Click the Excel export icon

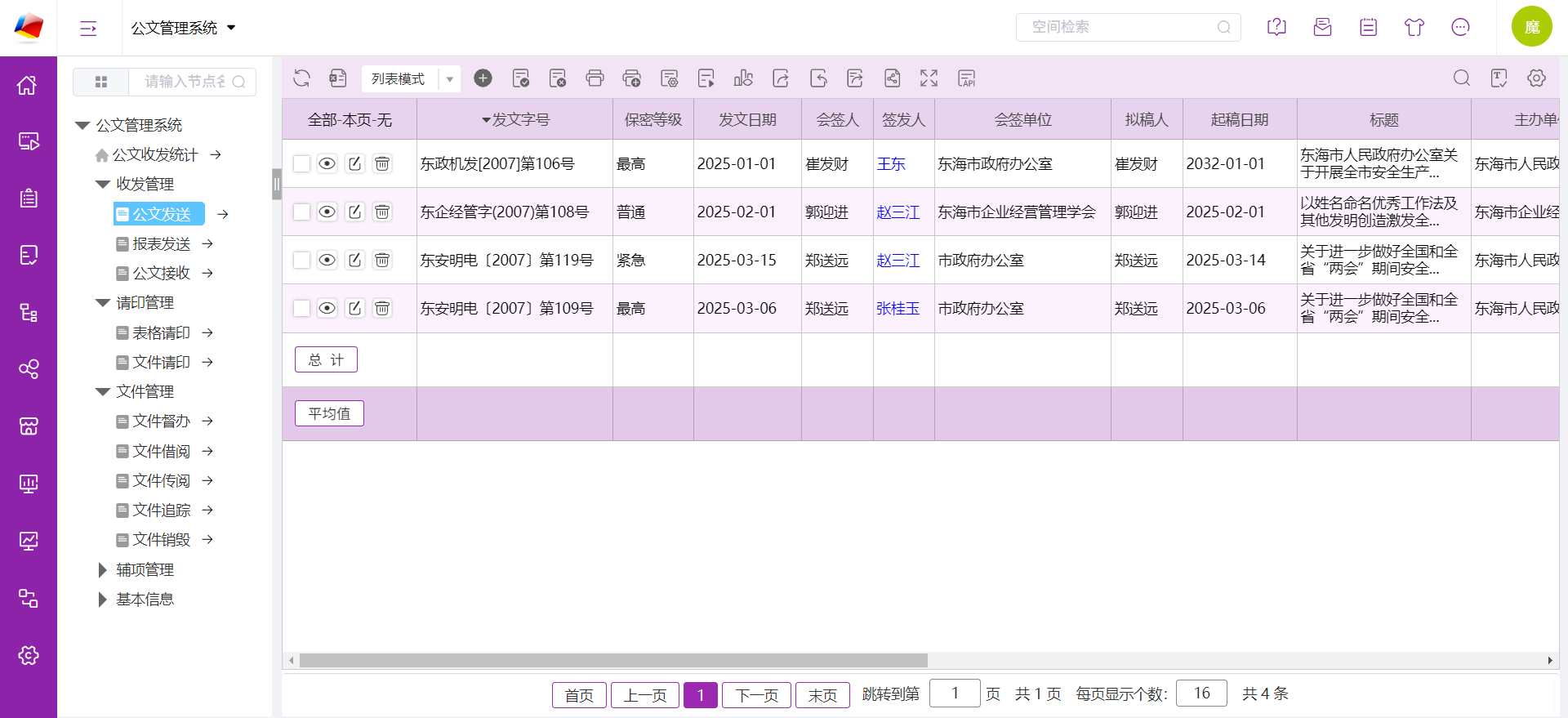(338, 78)
